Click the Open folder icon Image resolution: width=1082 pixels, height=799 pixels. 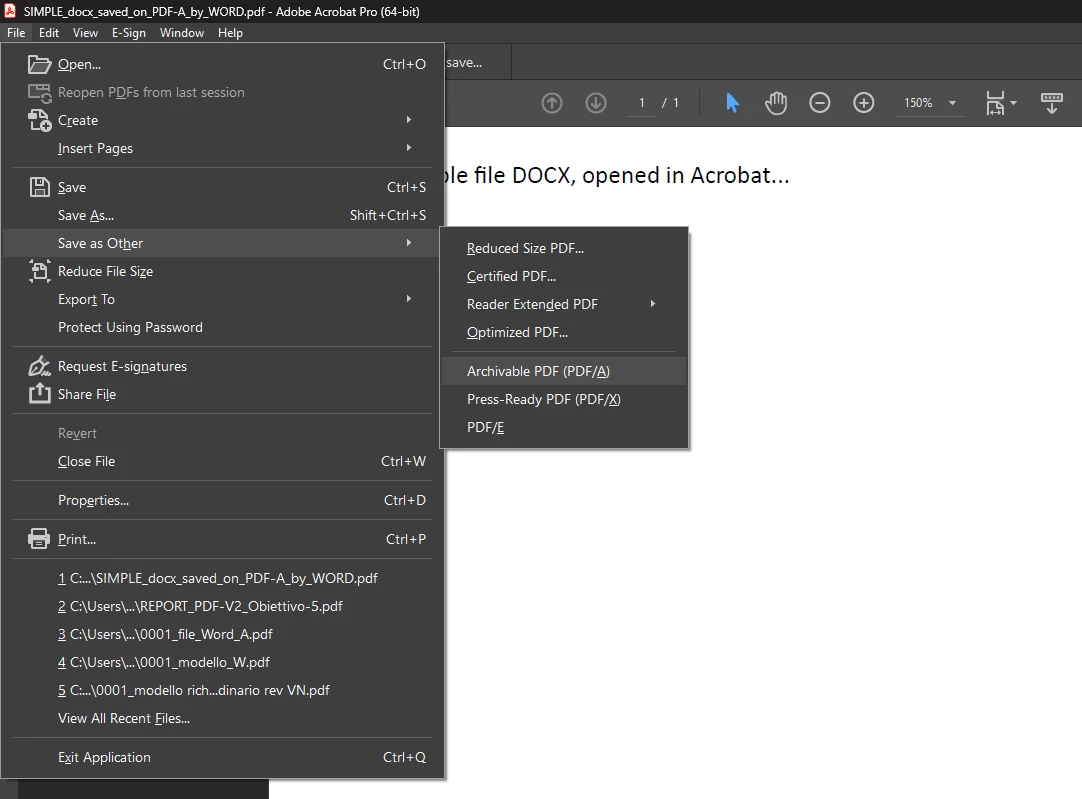tap(39, 64)
